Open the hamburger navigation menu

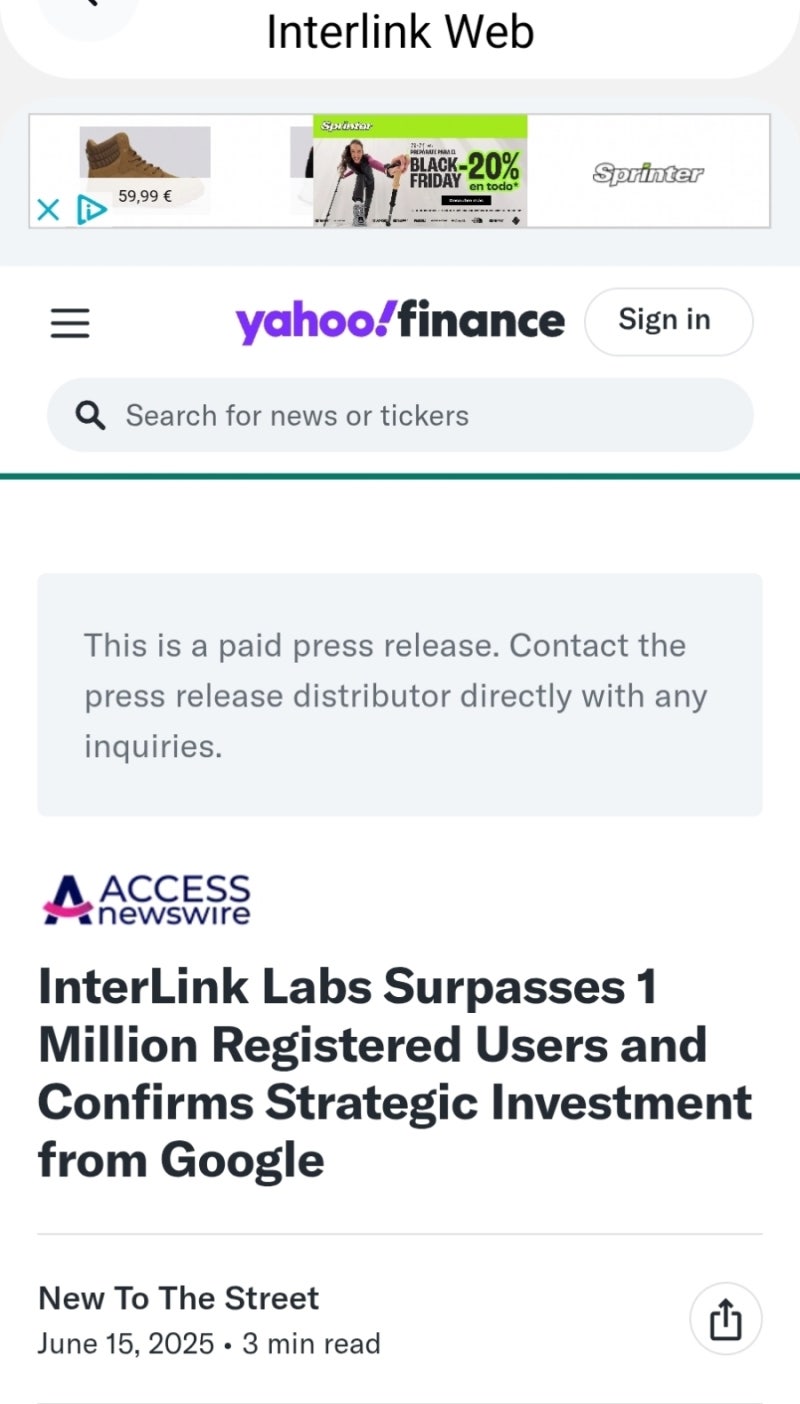coord(70,322)
